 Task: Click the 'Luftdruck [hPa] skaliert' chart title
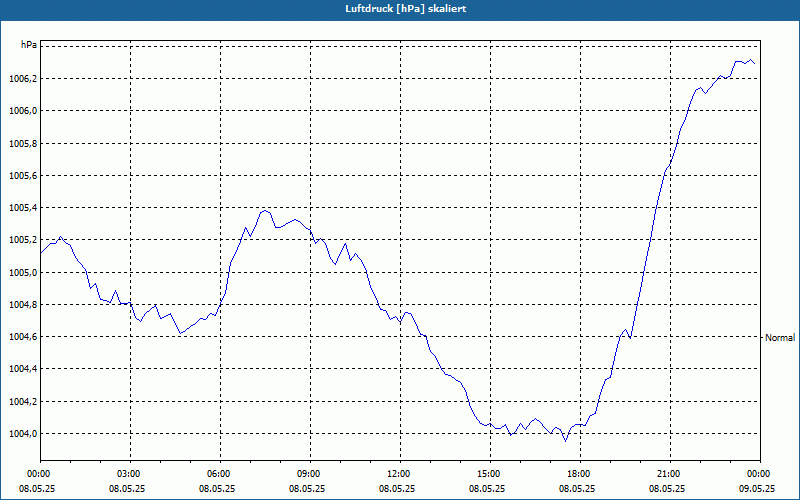[x=406, y=9]
